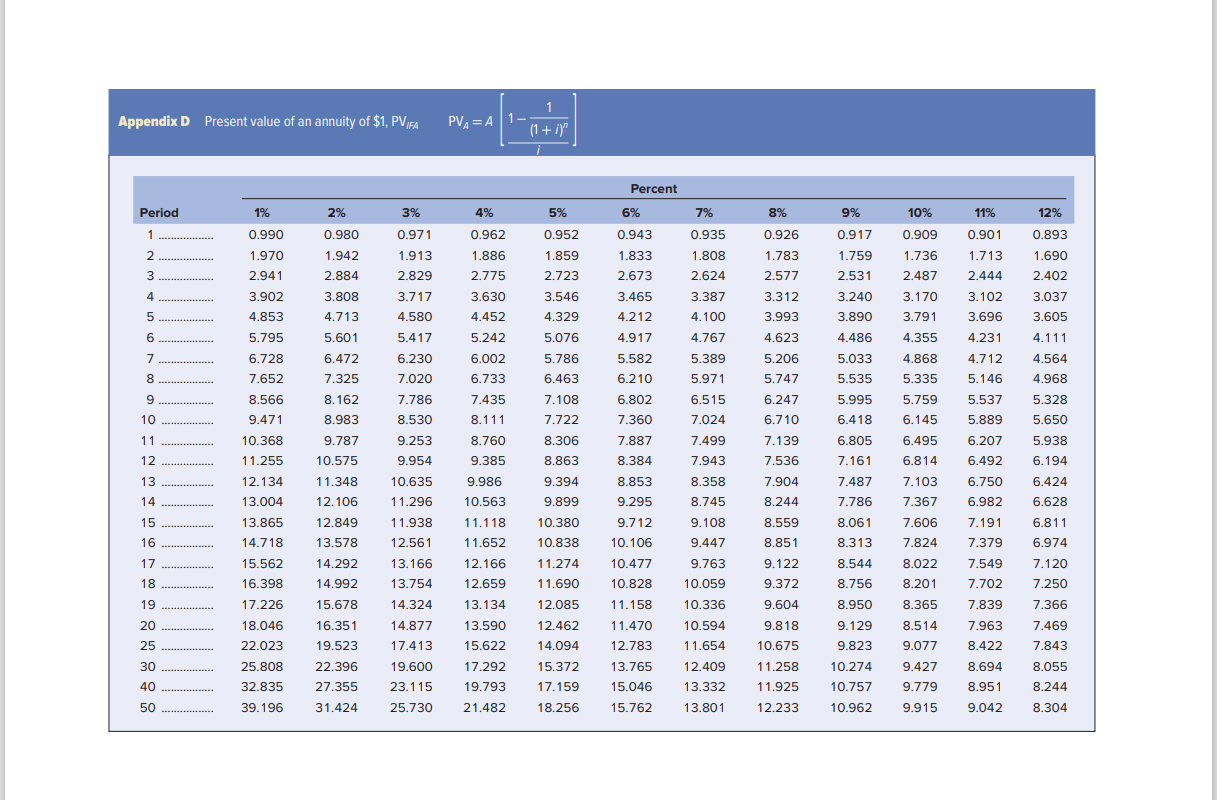
Task: Click value 14.718 in period 16 row
Action: point(262,543)
